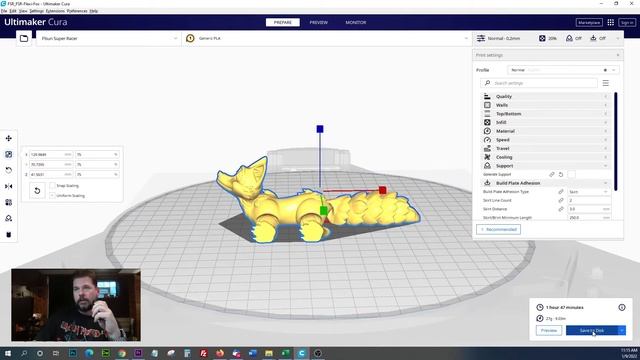The width and height of the screenshot is (640, 360).
Task: Reset scale with the circular arrow button
Action: coord(37,191)
